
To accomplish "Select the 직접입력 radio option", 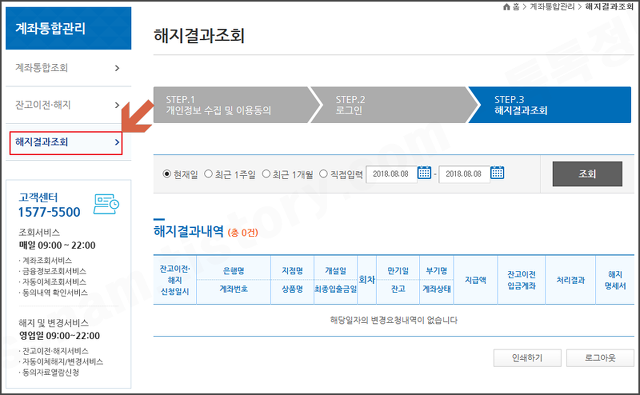I will pyautogui.click(x=323, y=174).
